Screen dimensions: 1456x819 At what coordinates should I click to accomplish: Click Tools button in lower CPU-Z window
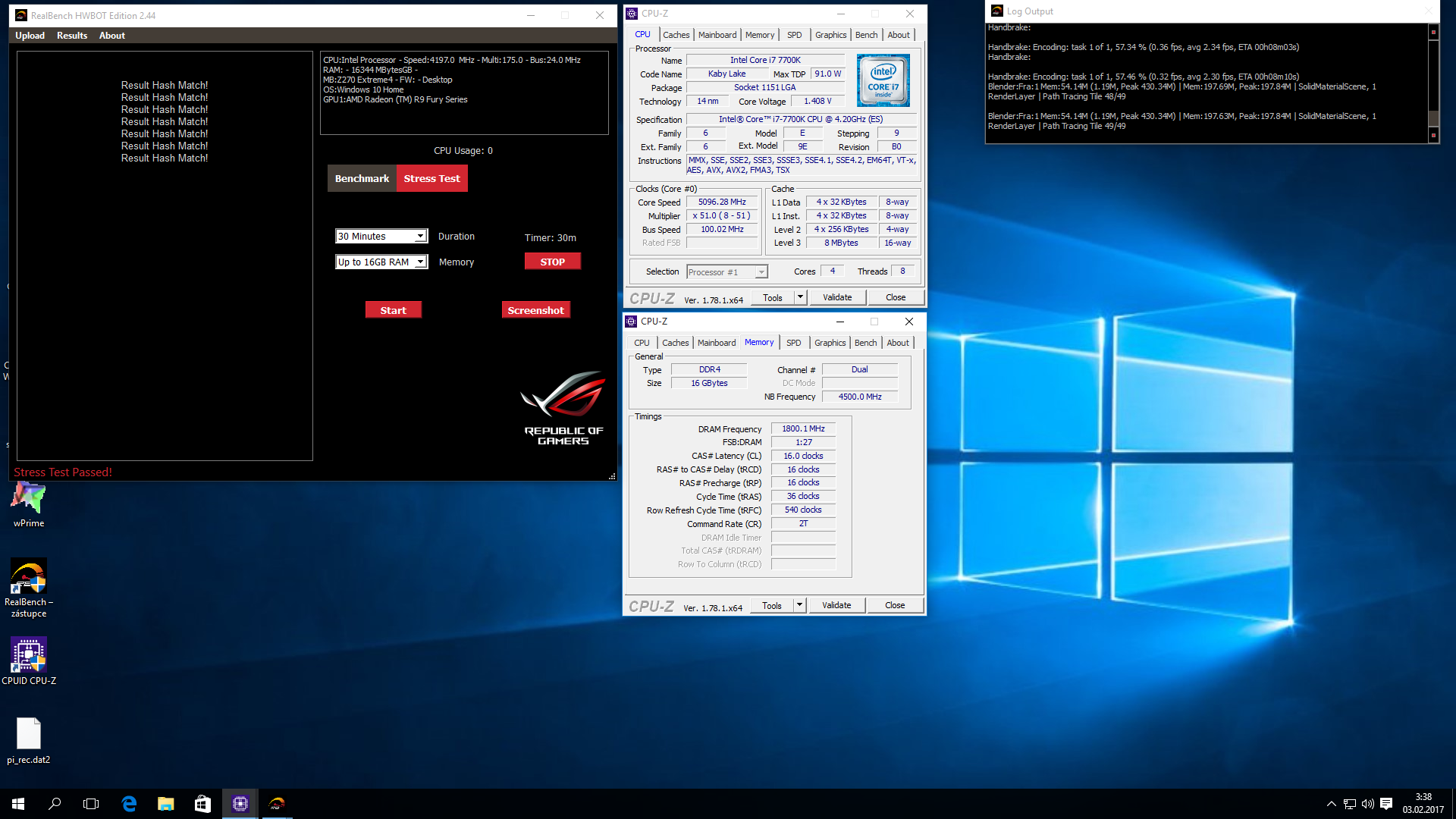pyautogui.click(x=772, y=605)
